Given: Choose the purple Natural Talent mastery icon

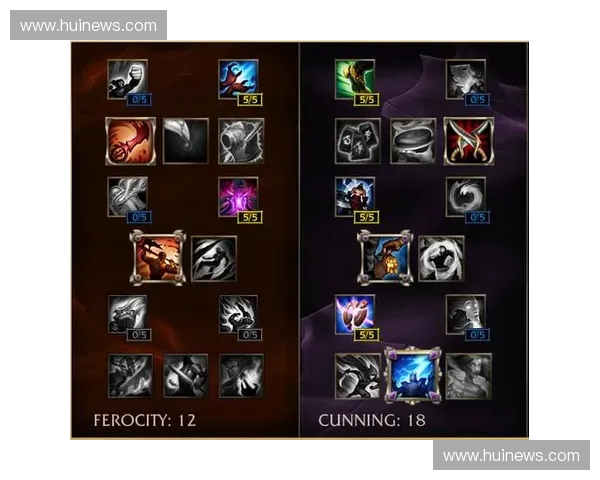Looking at the screenshot, I should (238, 197).
